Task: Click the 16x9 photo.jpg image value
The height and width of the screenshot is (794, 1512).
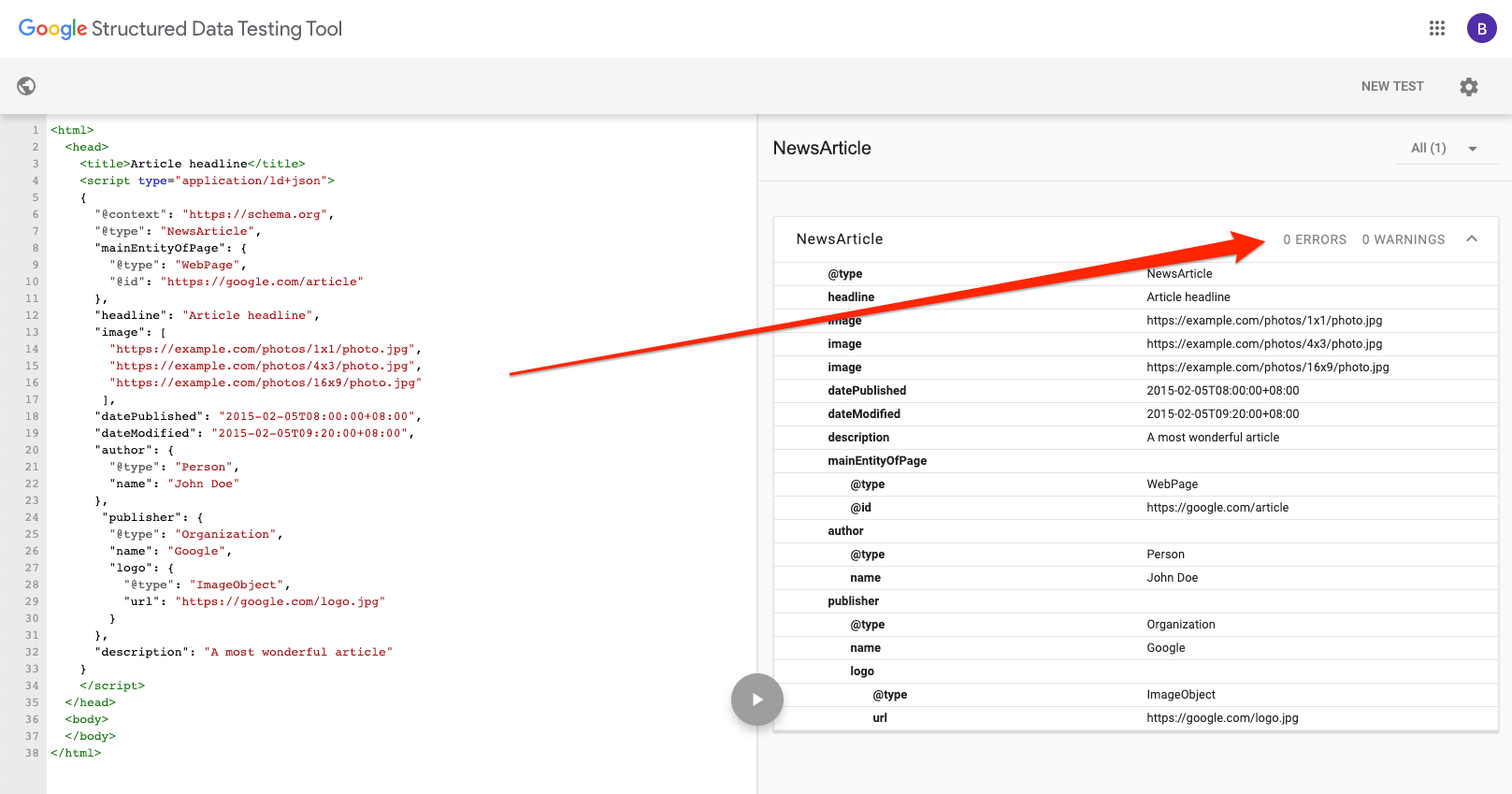Action: pyautogui.click(x=1268, y=368)
